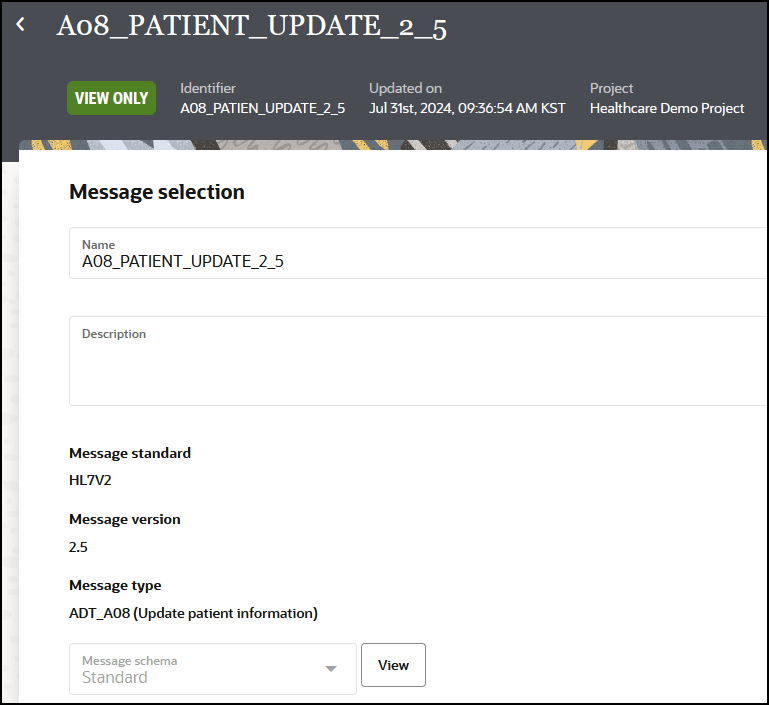Click the View button beside Message schema
The image size is (769, 705).
393,665
